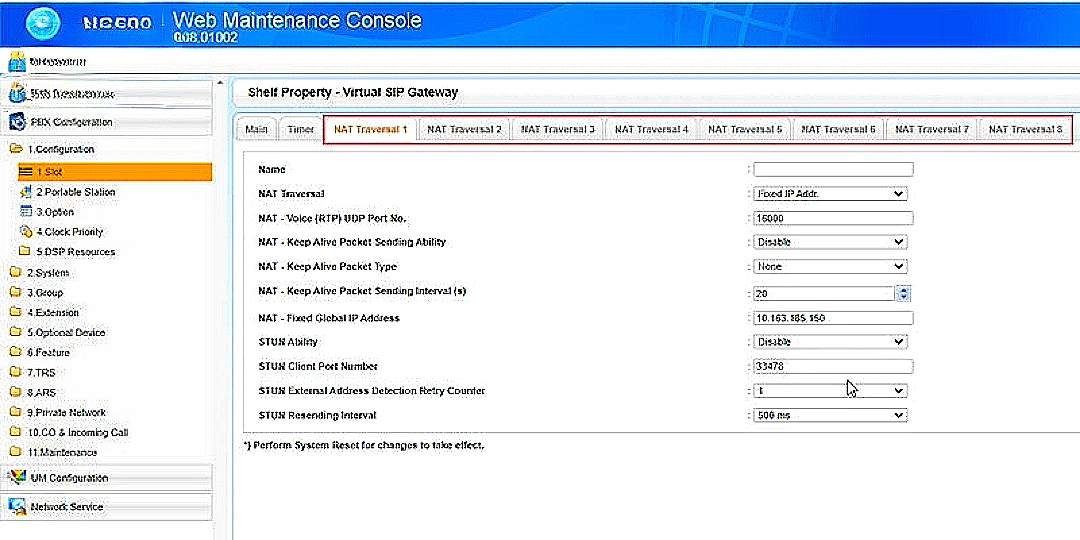Image resolution: width=1080 pixels, height=540 pixels.
Task: Click the user account icon at top left
Action: (x=17, y=60)
